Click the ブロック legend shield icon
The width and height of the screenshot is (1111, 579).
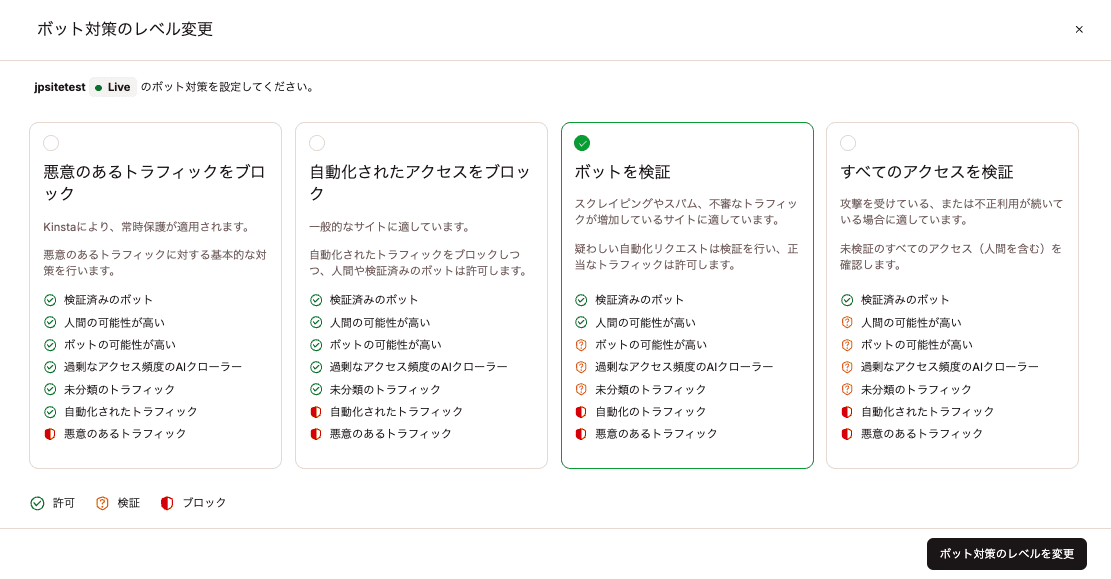pyautogui.click(x=168, y=503)
